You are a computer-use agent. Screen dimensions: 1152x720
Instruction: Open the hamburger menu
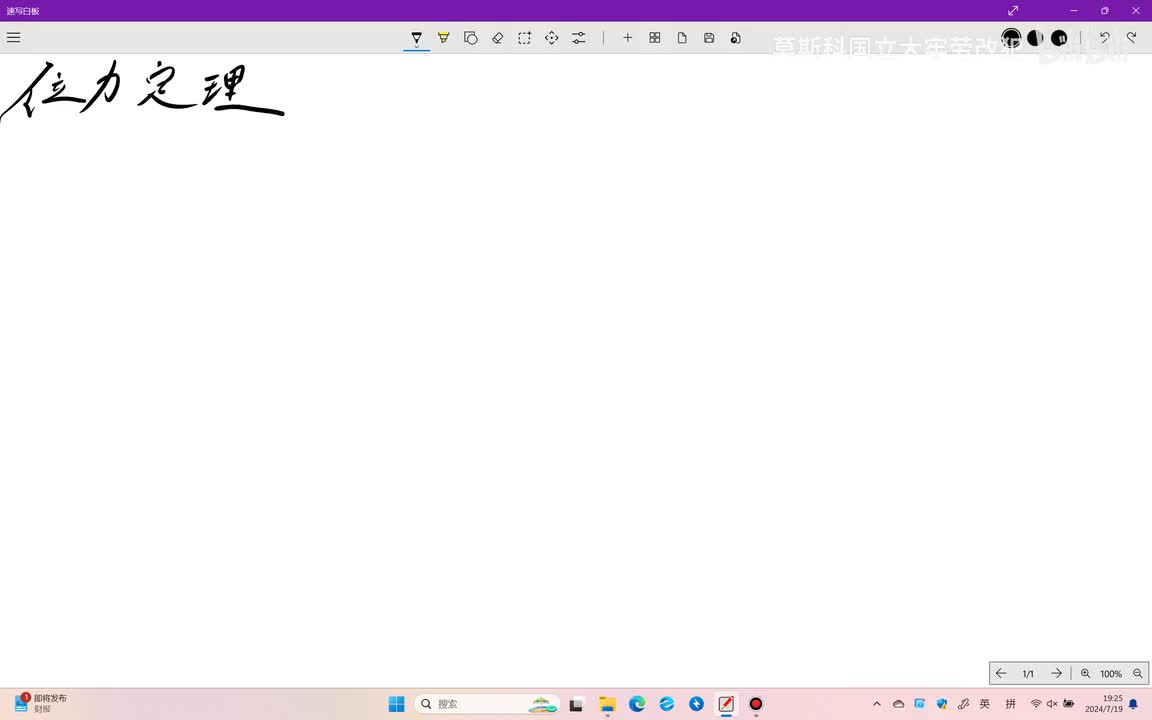[13, 37]
